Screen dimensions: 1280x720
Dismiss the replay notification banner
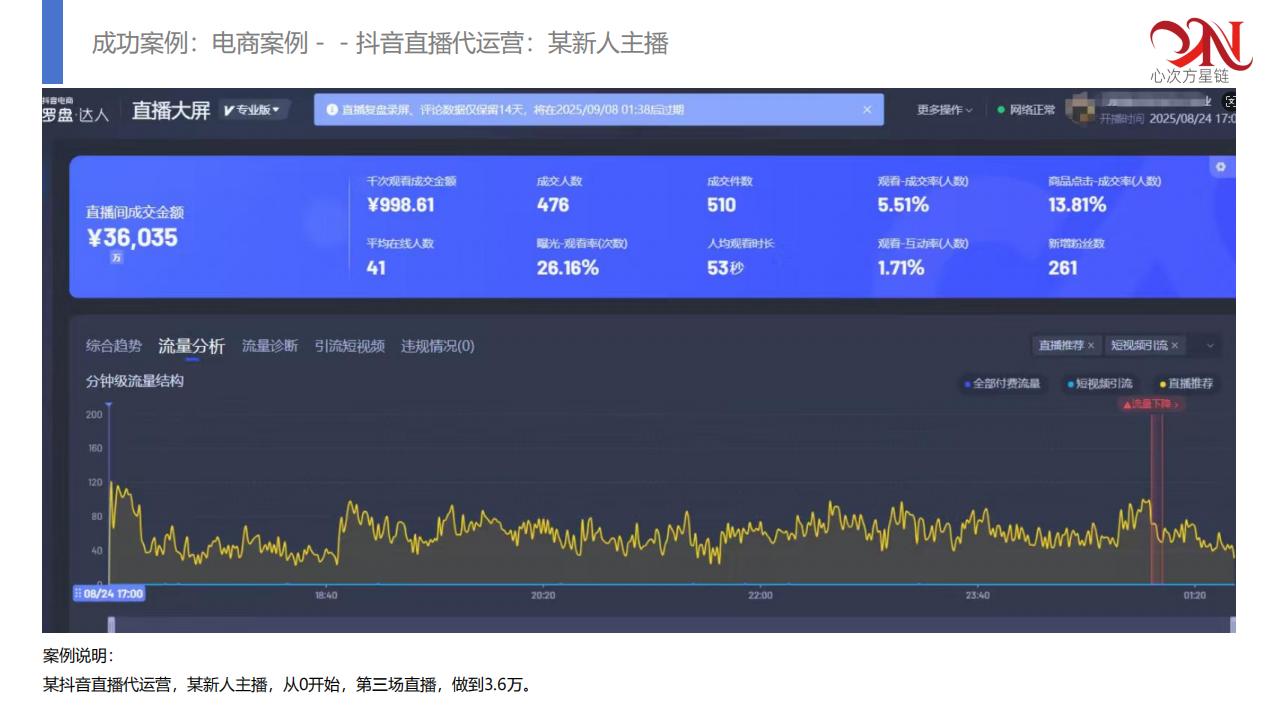click(x=867, y=110)
